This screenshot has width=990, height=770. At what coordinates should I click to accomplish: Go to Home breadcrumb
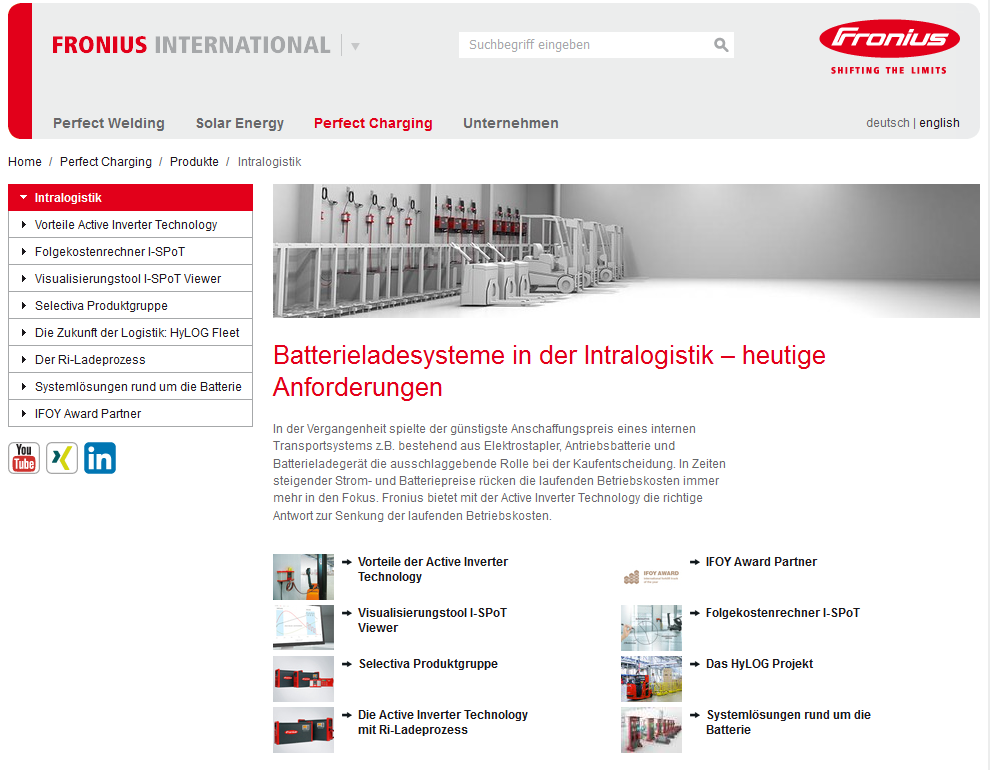(x=25, y=162)
